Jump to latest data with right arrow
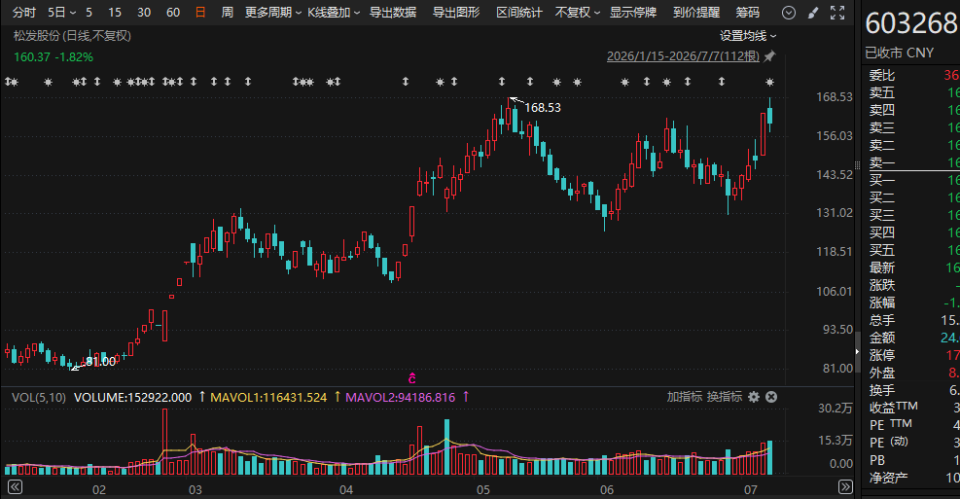Viewport: 960px width, 499px height. (845, 487)
